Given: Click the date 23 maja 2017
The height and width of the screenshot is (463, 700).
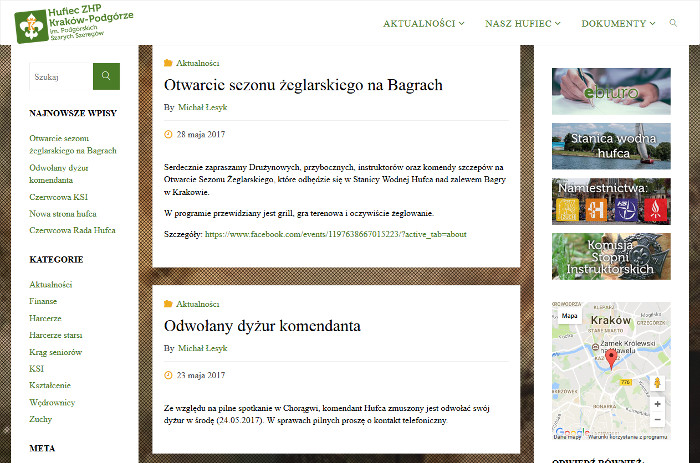Looking at the screenshot, I should 201,375.
